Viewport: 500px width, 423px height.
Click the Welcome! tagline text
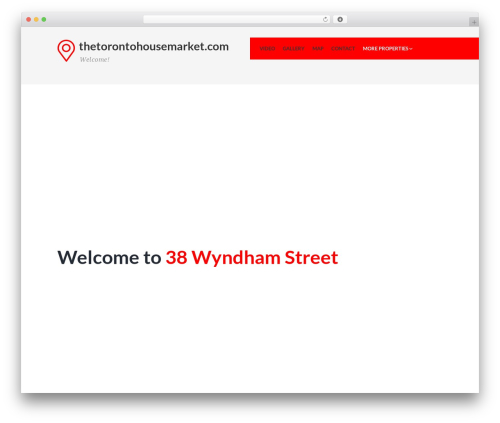click(x=95, y=60)
